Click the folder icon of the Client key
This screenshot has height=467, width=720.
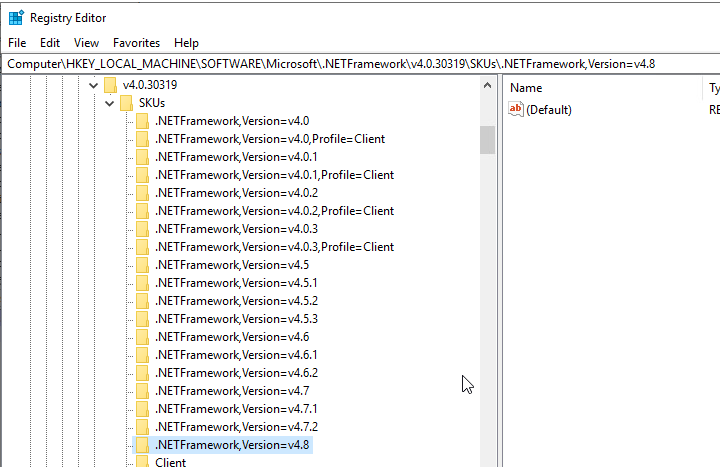tap(142, 462)
